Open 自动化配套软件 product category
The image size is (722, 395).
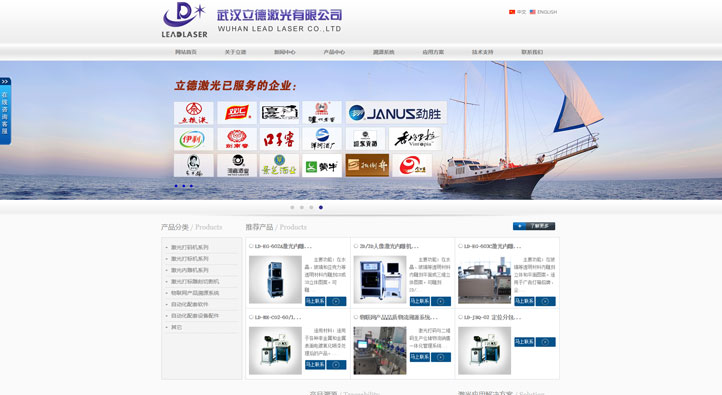point(190,304)
